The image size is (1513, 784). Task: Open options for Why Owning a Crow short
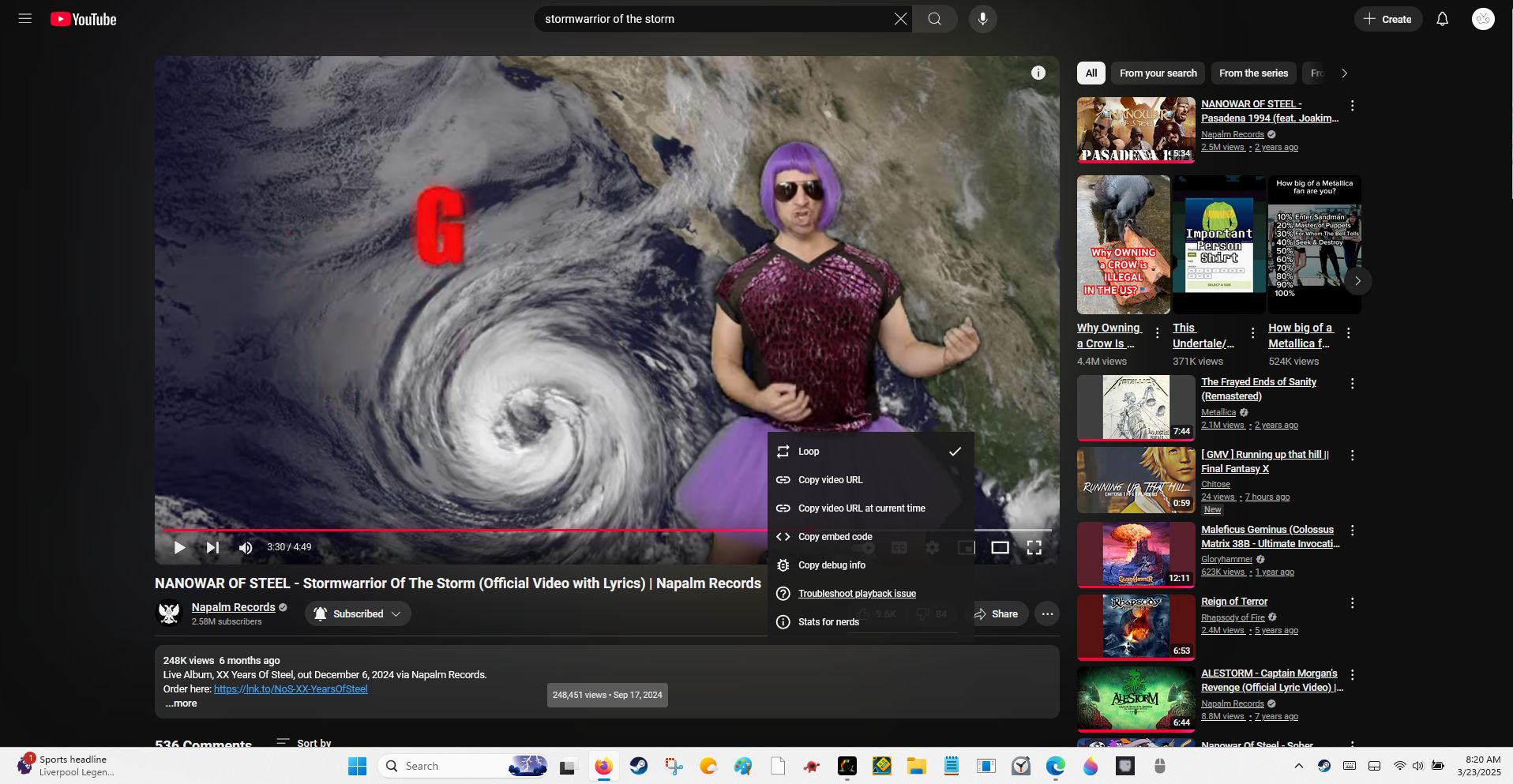1157,333
